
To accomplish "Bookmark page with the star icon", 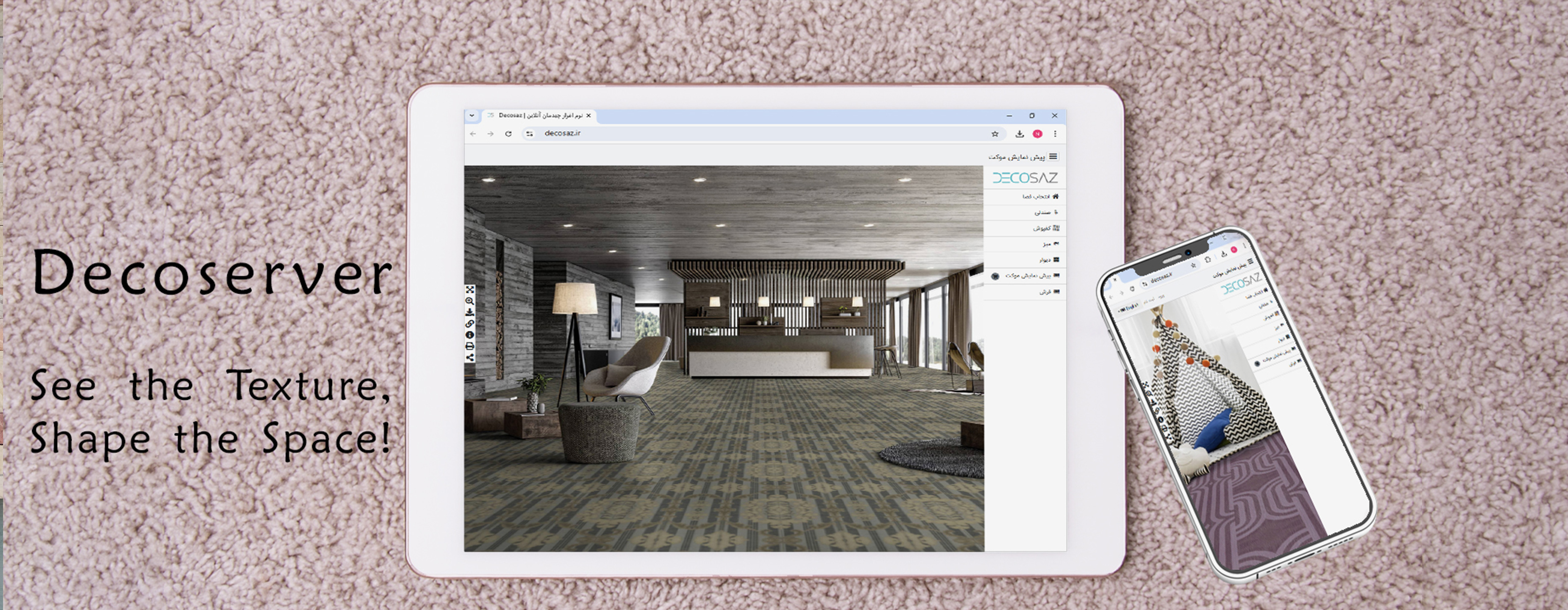I will tap(995, 134).
